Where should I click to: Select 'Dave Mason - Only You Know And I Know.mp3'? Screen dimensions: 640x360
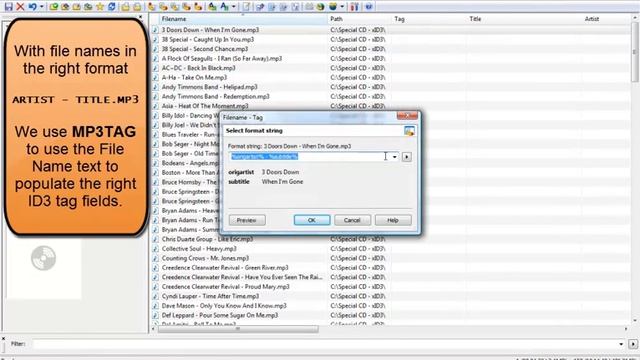click(224, 306)
